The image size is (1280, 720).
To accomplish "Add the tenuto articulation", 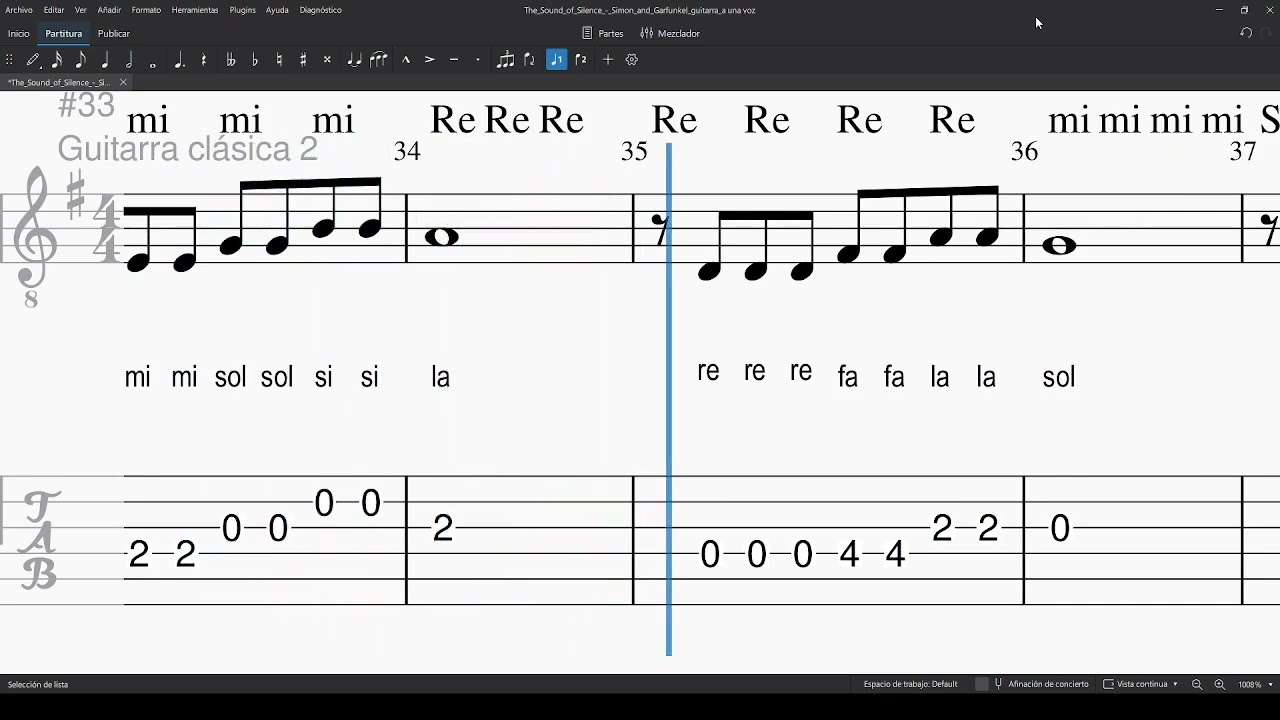I will (454, 60).
